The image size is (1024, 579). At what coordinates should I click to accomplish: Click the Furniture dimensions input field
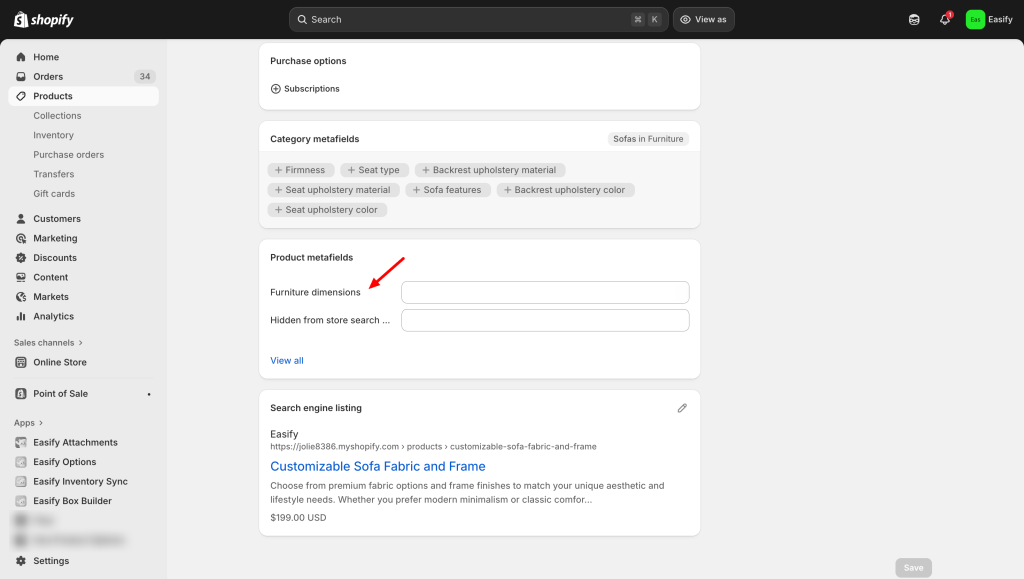(x=545, y=292)
